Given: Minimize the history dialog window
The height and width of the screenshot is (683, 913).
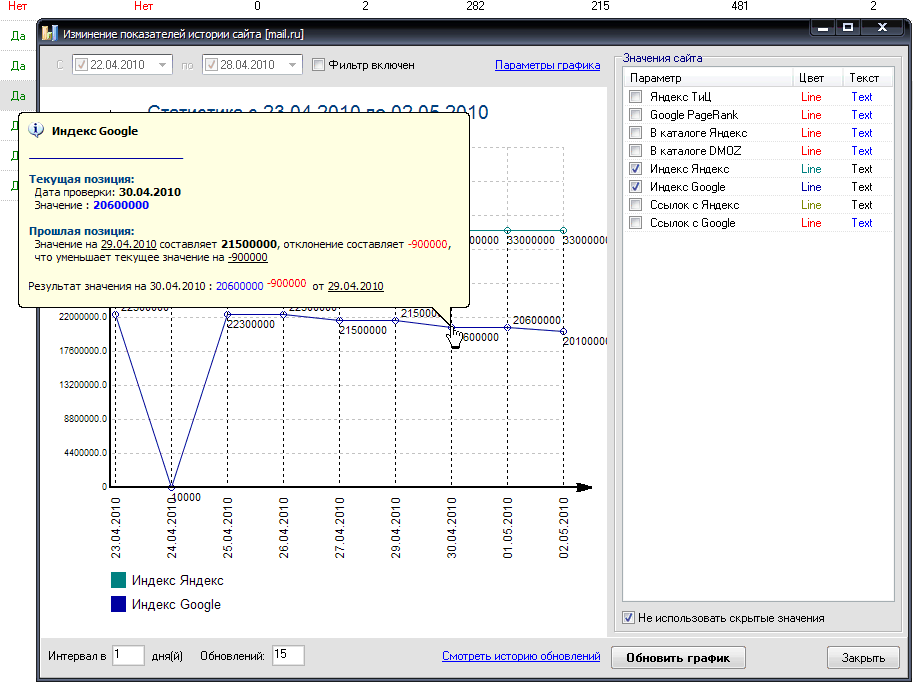Looking at the screenshot, I should pyautogui.click(x=822, y=28).
